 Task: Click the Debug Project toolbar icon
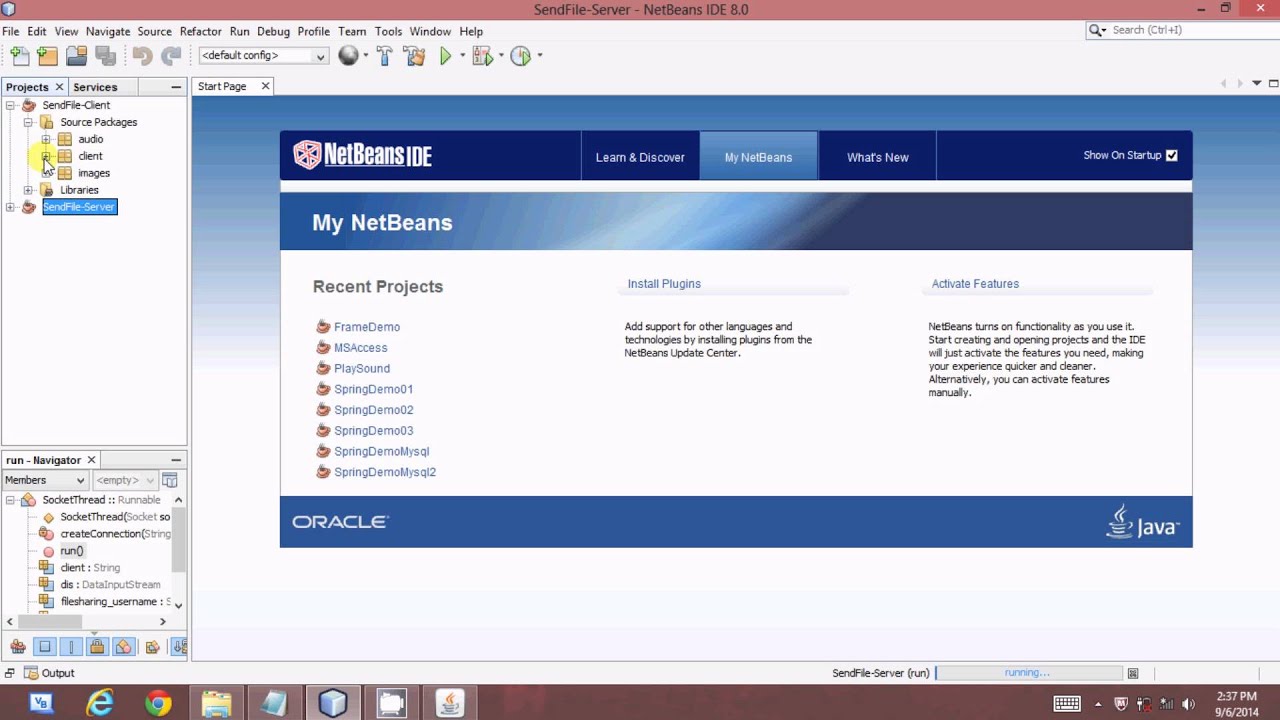pos(482,56)
